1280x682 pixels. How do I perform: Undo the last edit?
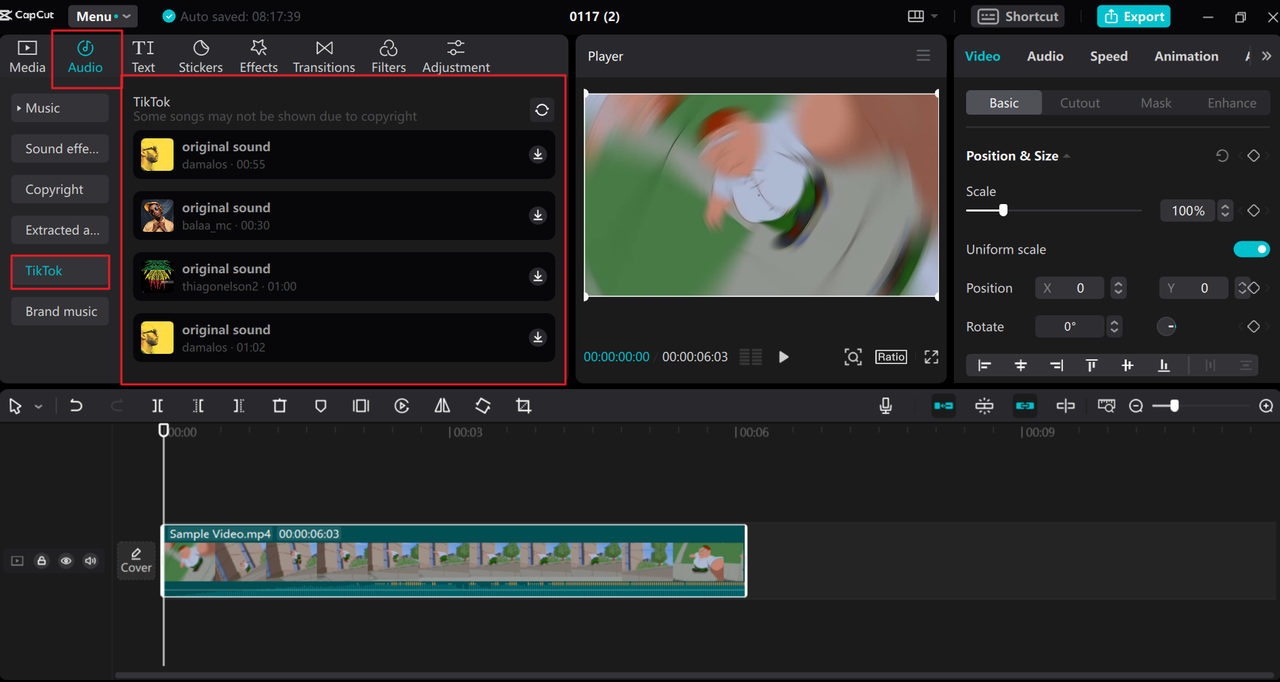76,406
